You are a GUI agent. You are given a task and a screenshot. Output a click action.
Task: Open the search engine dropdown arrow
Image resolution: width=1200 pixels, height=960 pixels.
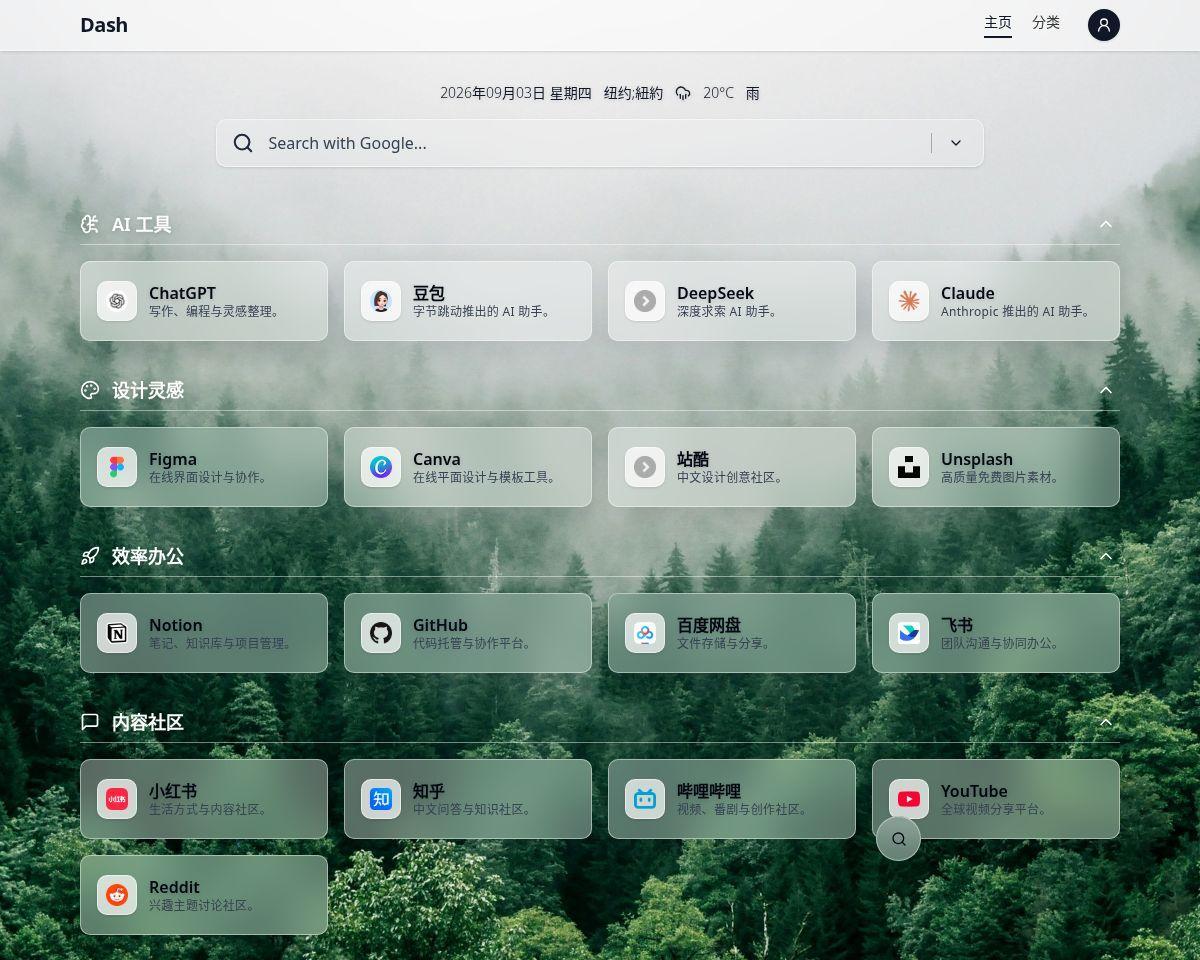[x=956, y=143]
